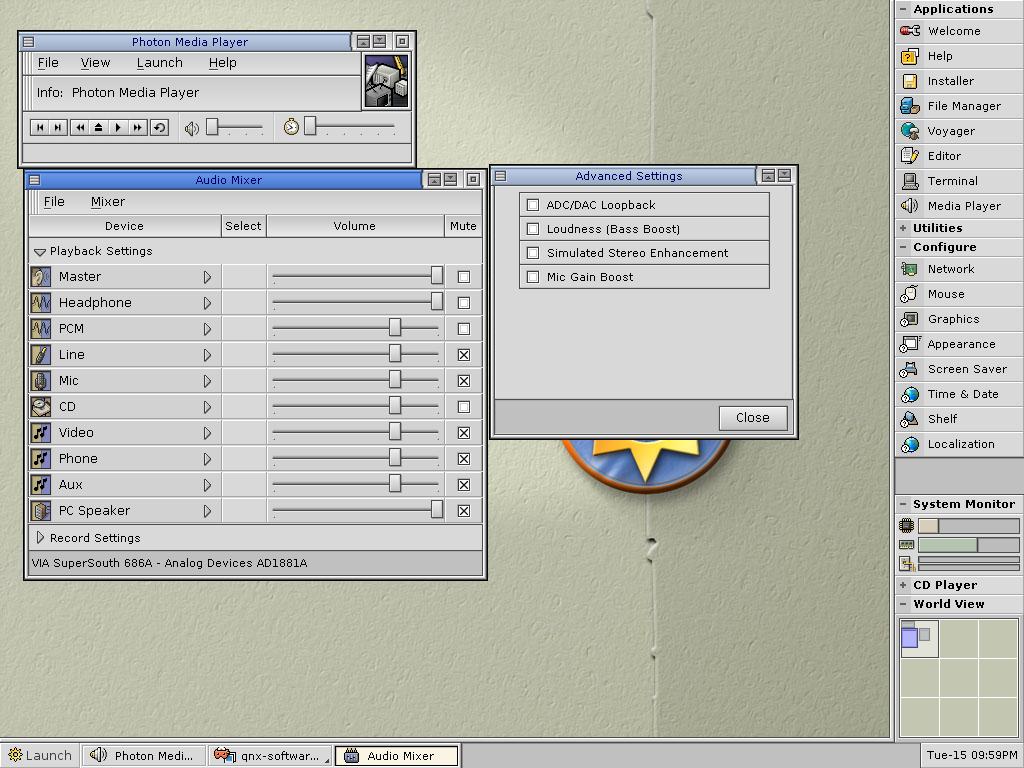Click the Mic device icon in mixer
Viewport: 1024px width, 768px height.
pyautogui.click(x=41, y=381)
